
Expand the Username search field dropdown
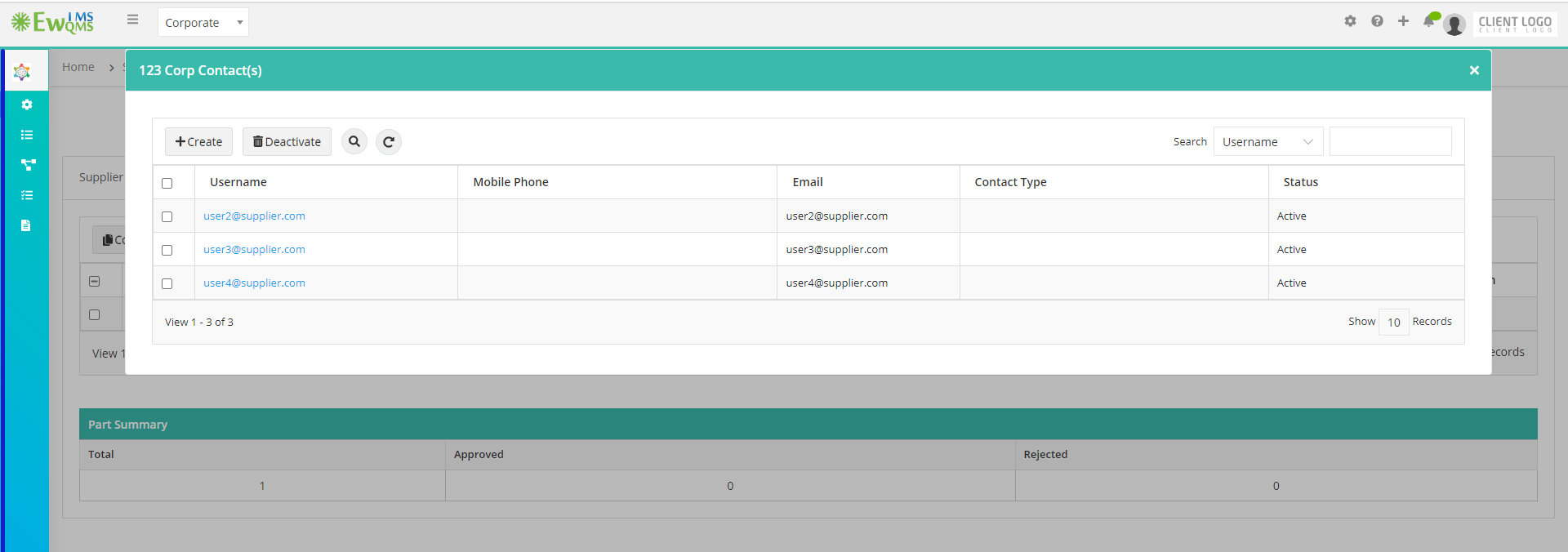1268,141
